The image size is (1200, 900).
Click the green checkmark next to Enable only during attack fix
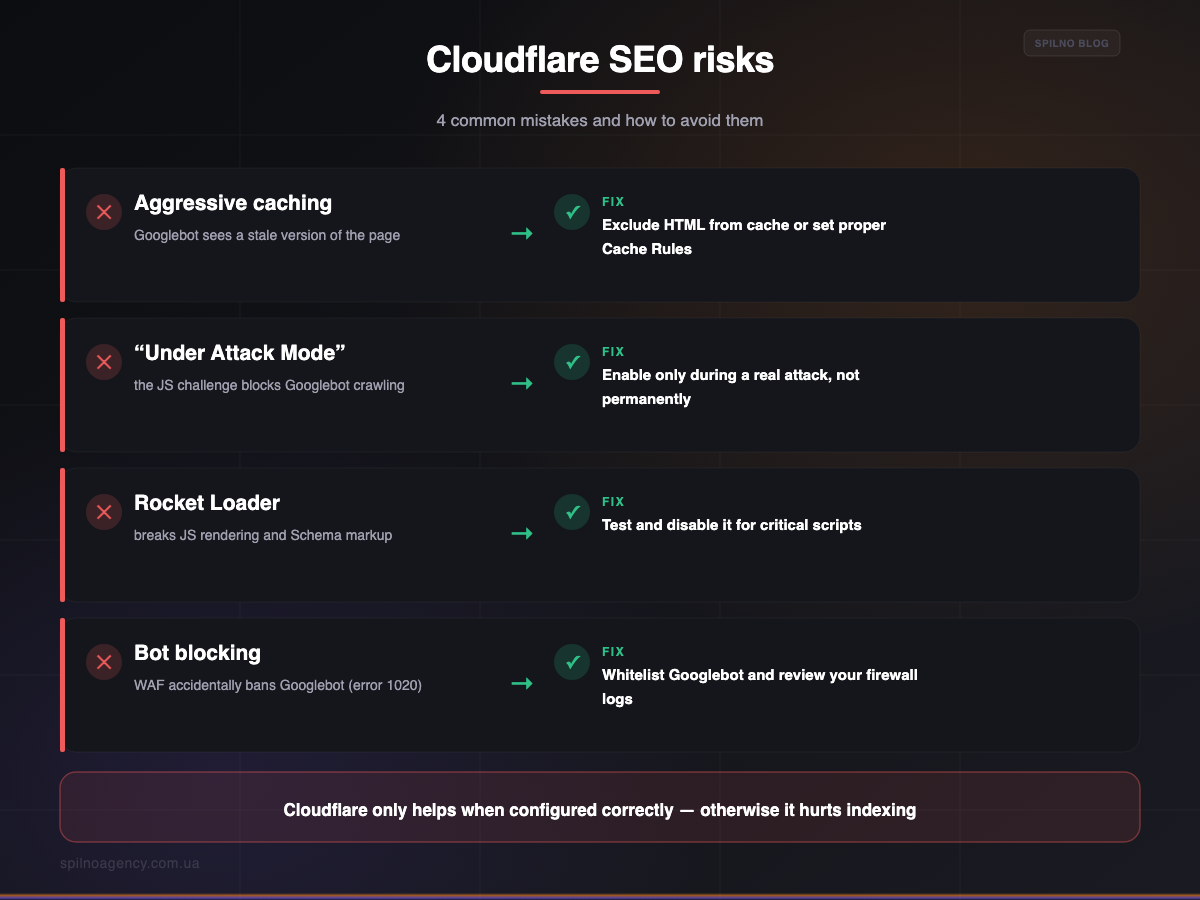(572, 362)
